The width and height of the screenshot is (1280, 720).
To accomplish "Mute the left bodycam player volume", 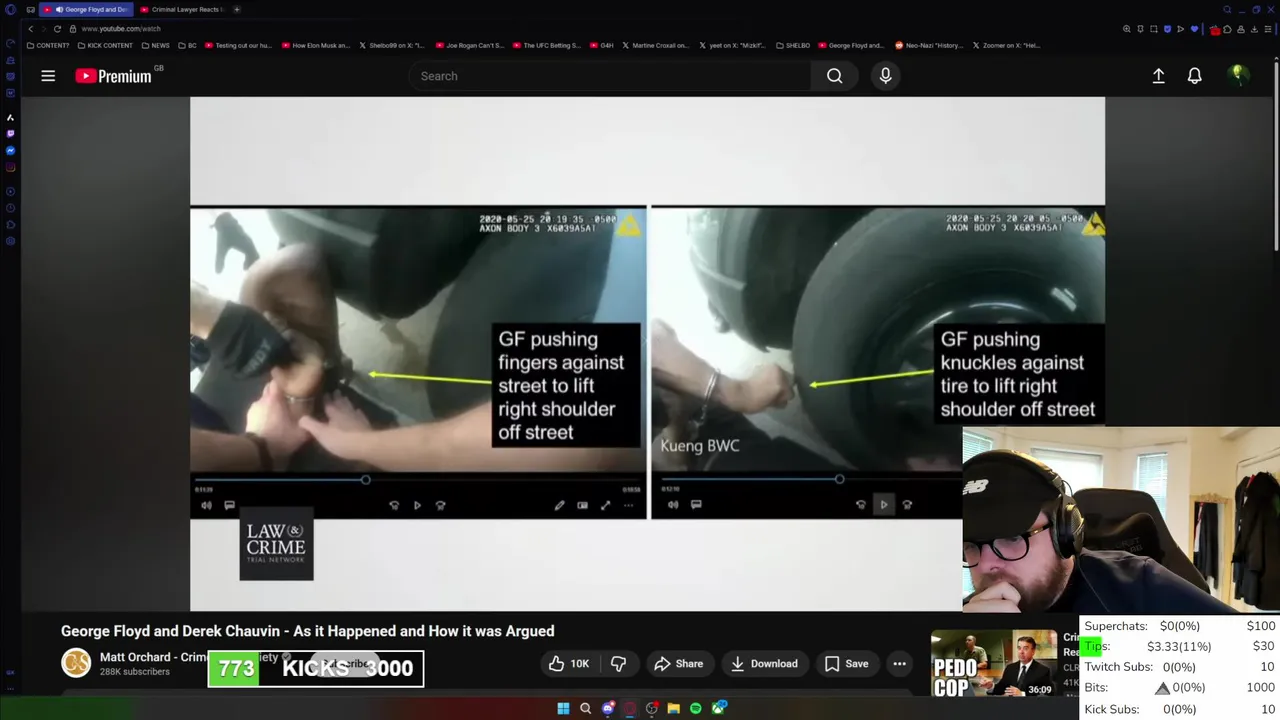I will point(206,505).
